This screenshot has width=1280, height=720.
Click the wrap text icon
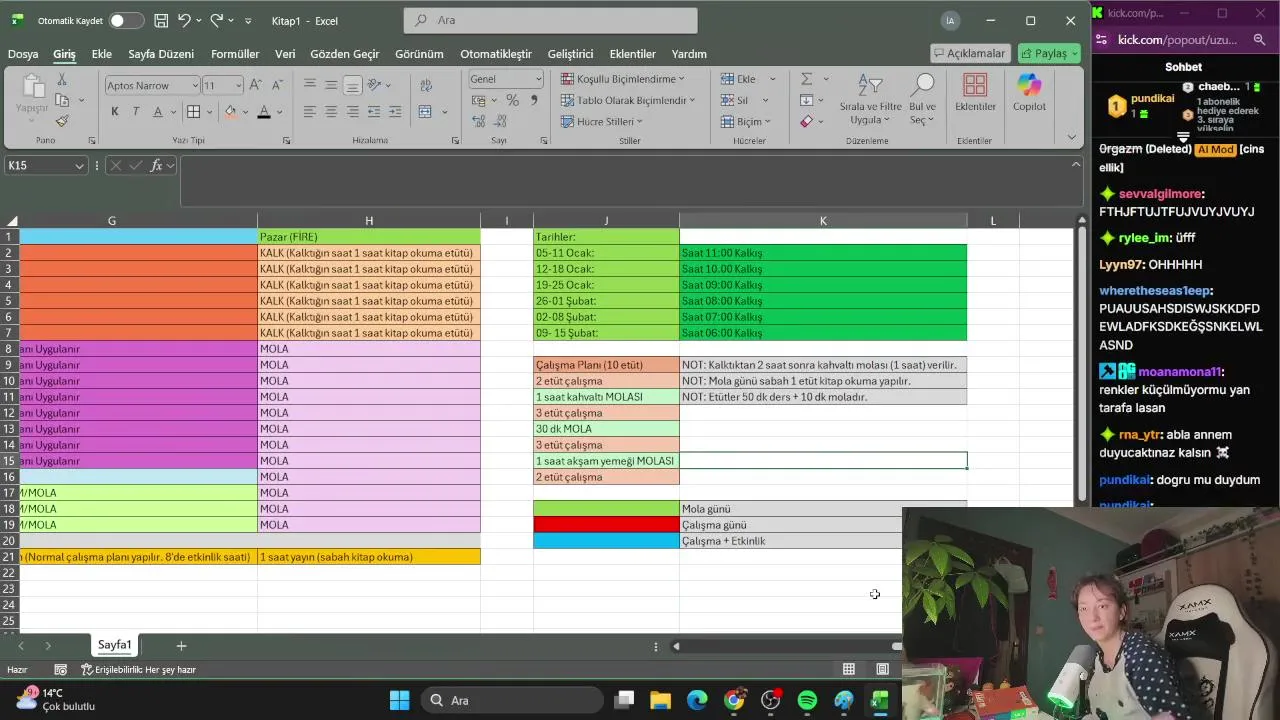pos(426,85)
